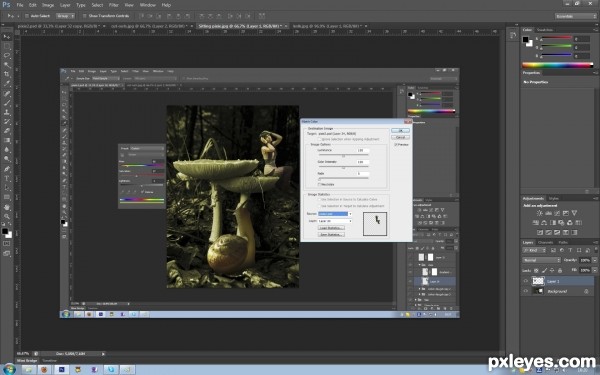The image size is (600, 375).
Task: Toggle Lock image pixels brush icon
Action: 544,271
